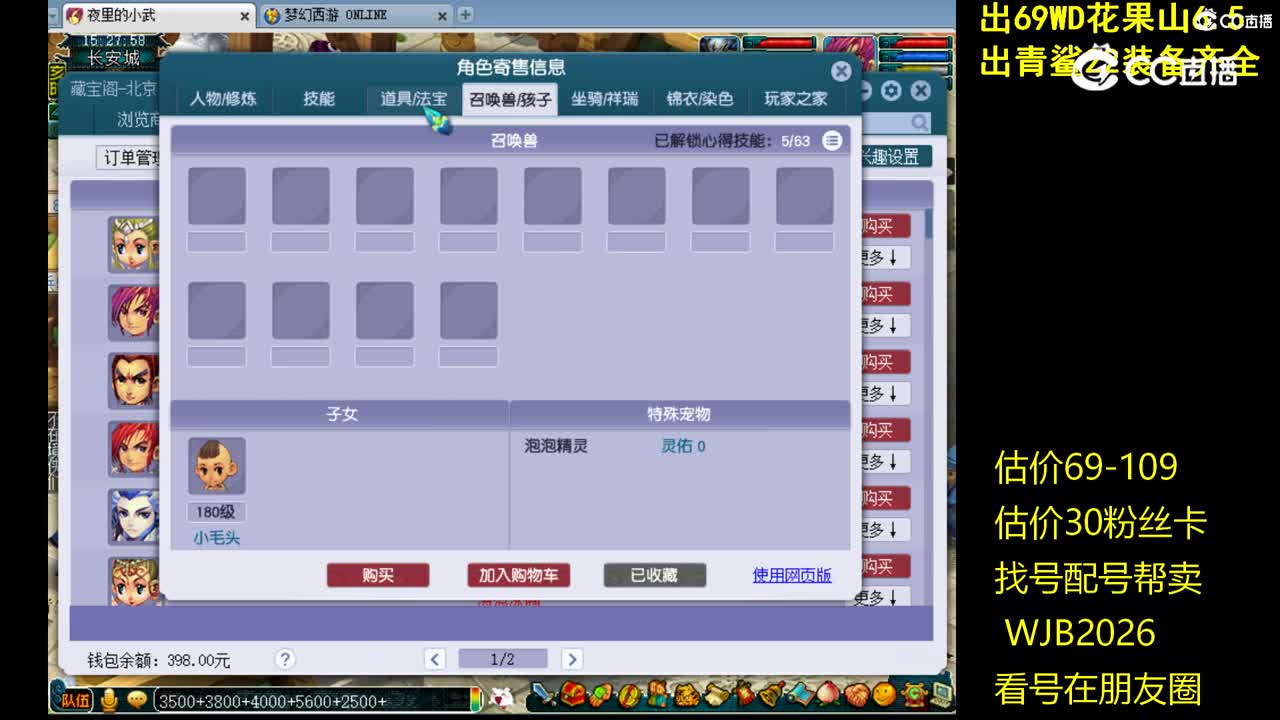This screenshot has width=1280, height=720.
Task: Expand 更多 in the purple-haired avatar row
Action: click(x=884, y=325)
